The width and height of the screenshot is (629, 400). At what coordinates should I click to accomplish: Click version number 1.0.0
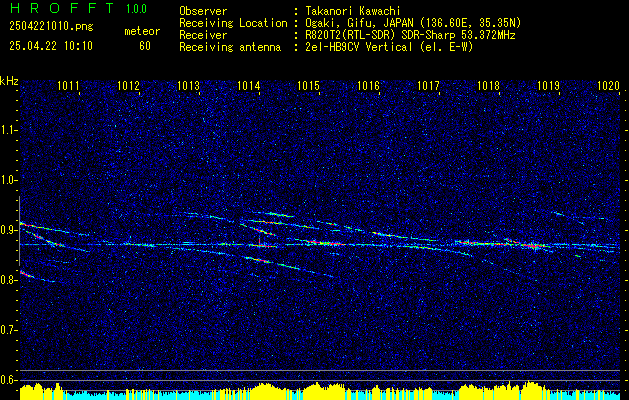tap(136, 8)
